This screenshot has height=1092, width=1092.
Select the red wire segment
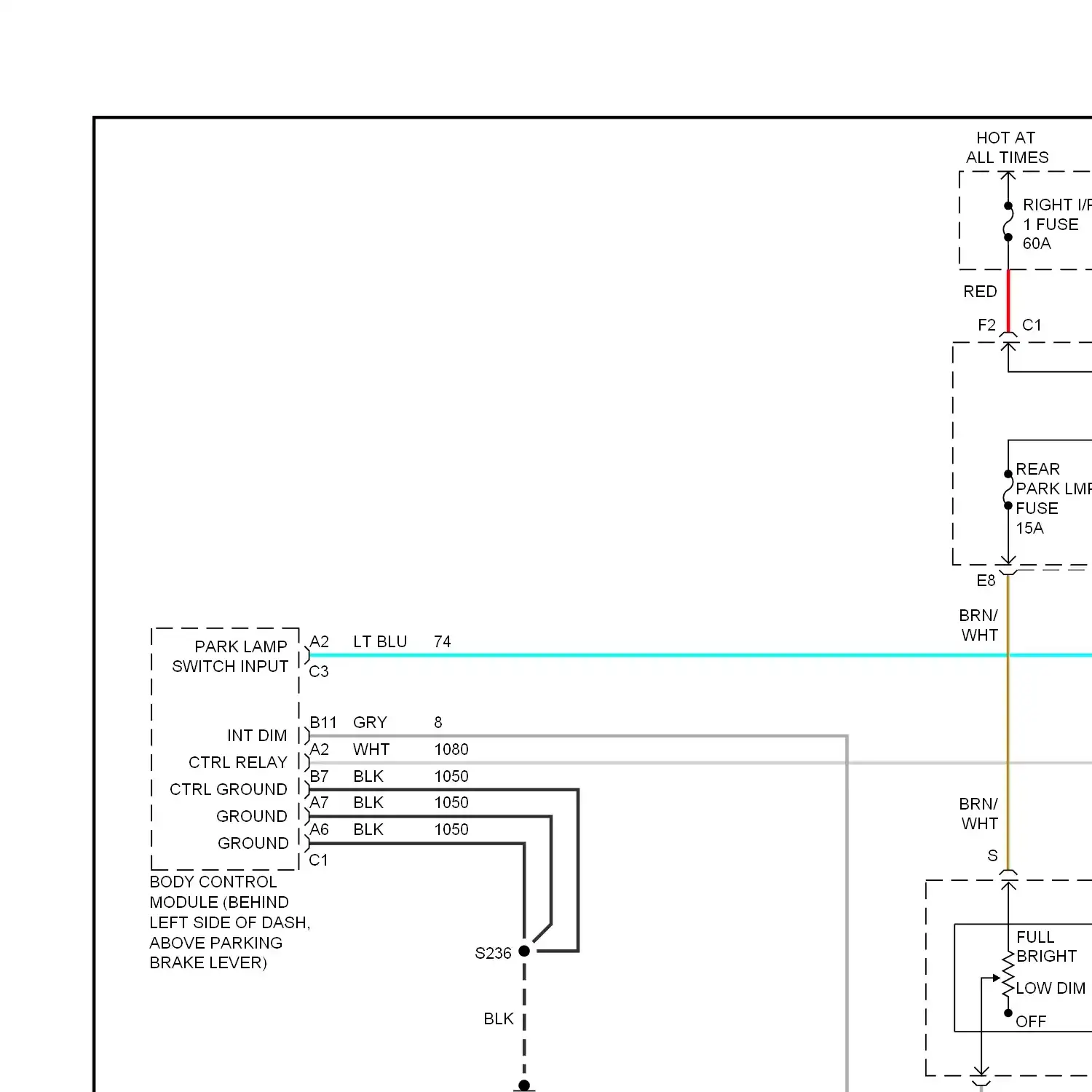click(x=1008, y=301)
